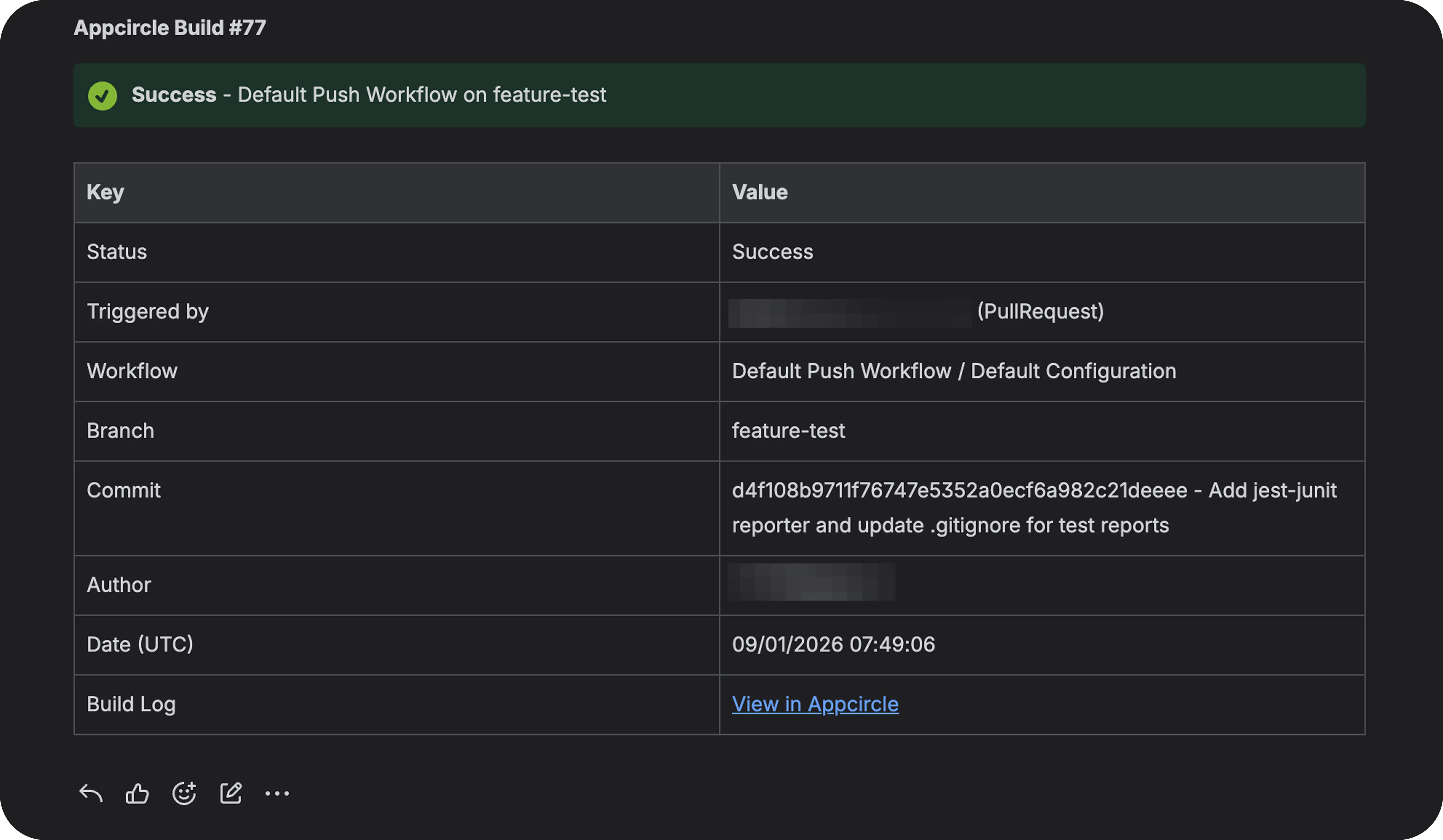Viewport: 1443px width, 840px height.
Task: Click the Triggered by row label
Action: pos(148,312)
